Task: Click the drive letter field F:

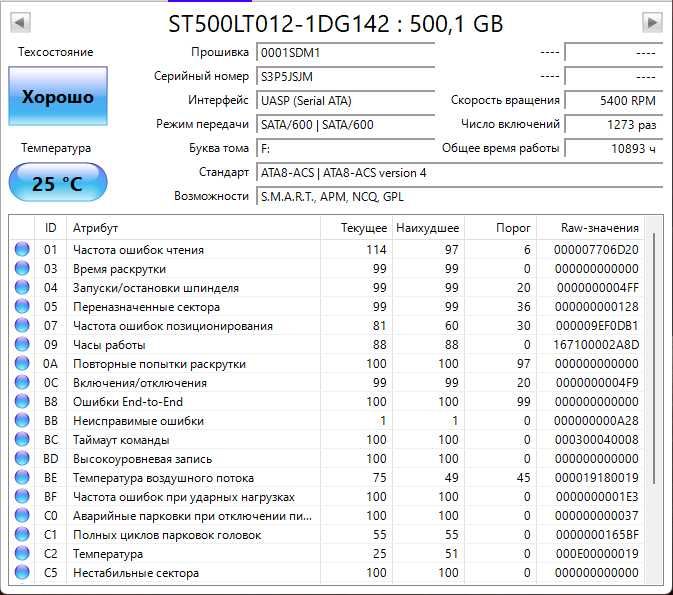Action: [x=346, y=149]
